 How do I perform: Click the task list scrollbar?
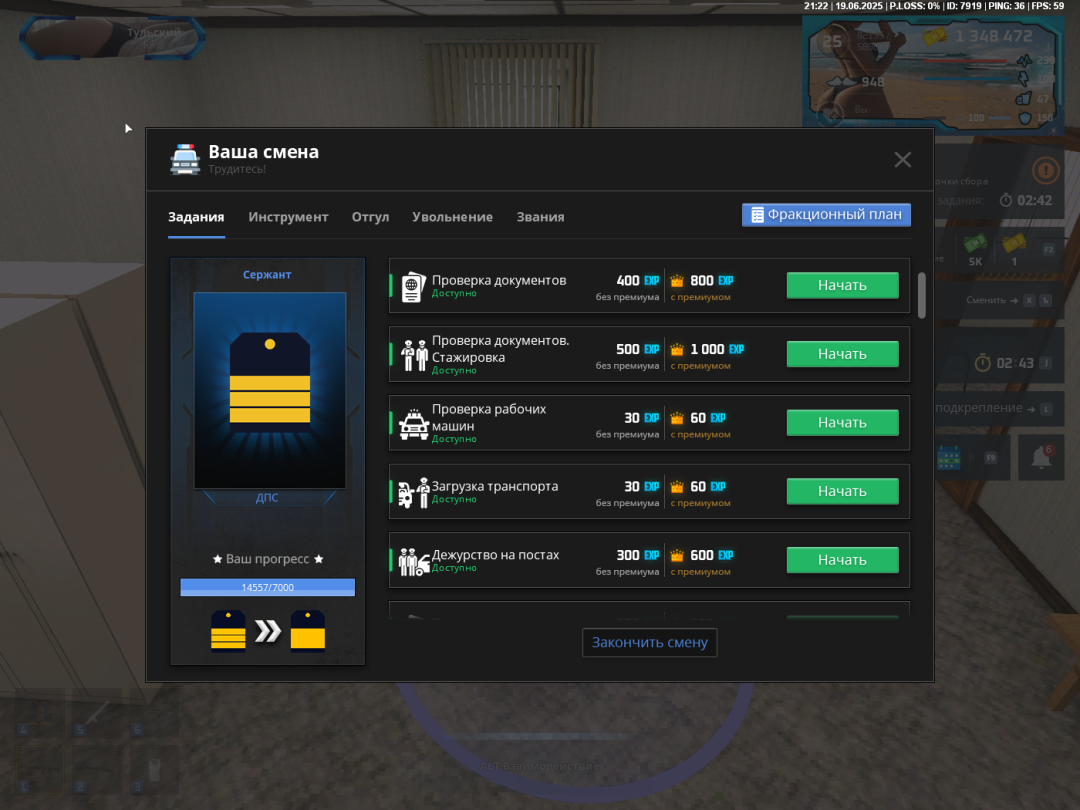tap(921, 295)
